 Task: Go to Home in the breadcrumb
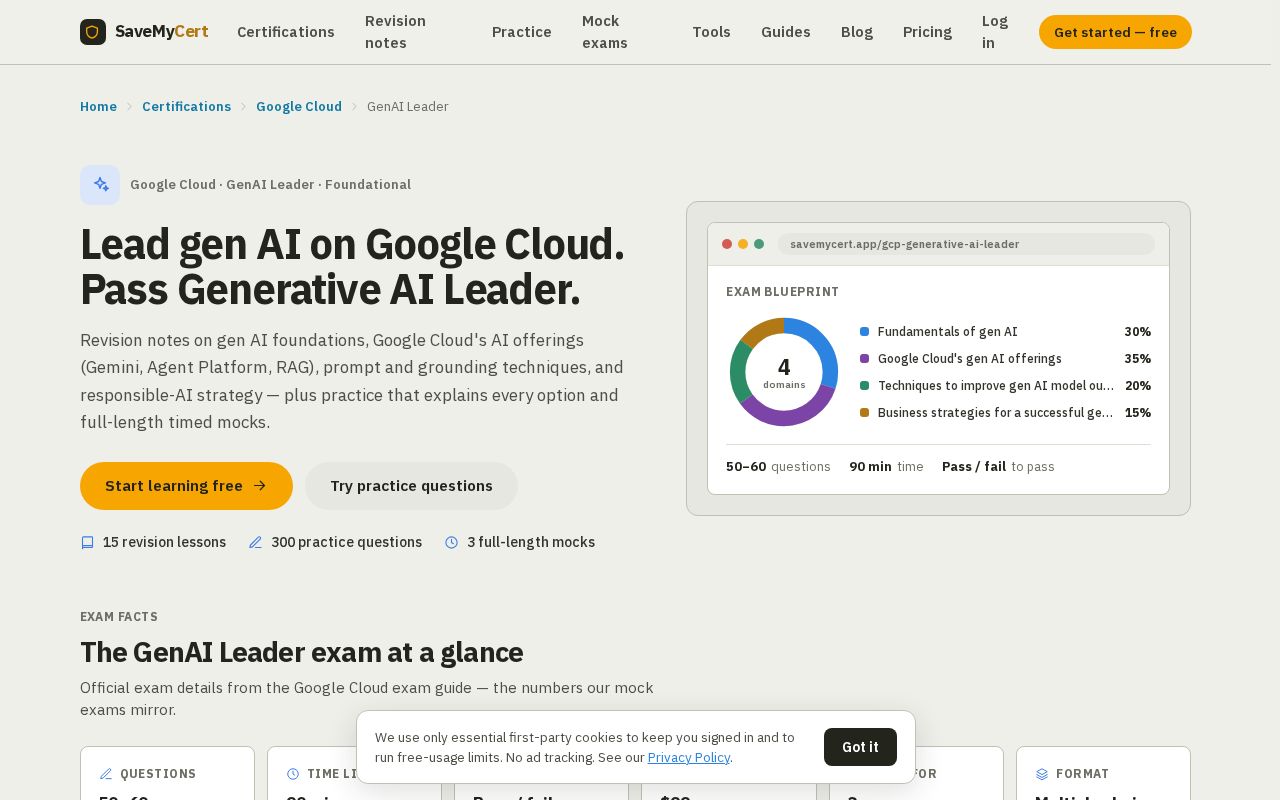coord(98,107)
